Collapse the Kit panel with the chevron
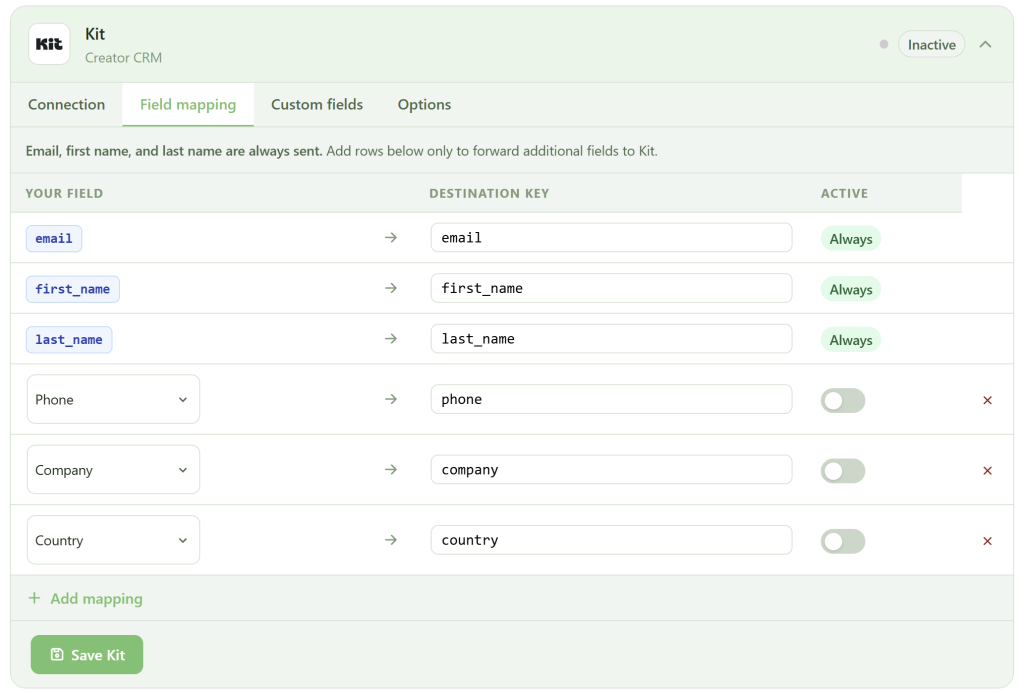The image size is (1024, 694). click(x=985, y=44)
